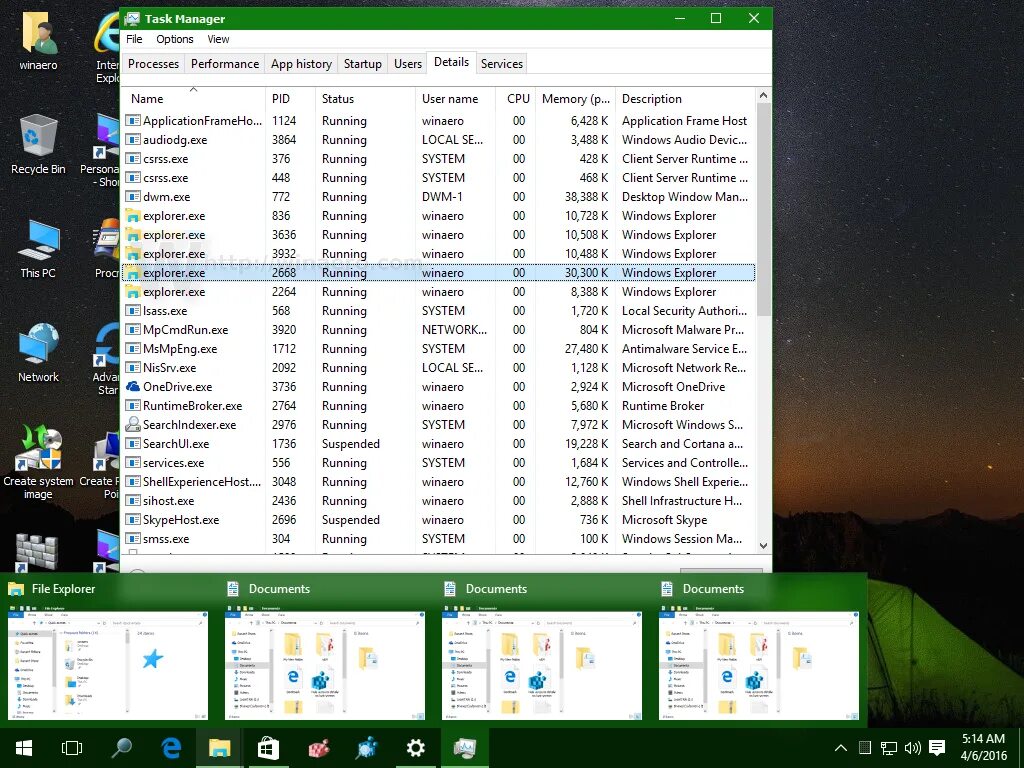
Task: Sort by the Description column header
Action: [684, 99]
